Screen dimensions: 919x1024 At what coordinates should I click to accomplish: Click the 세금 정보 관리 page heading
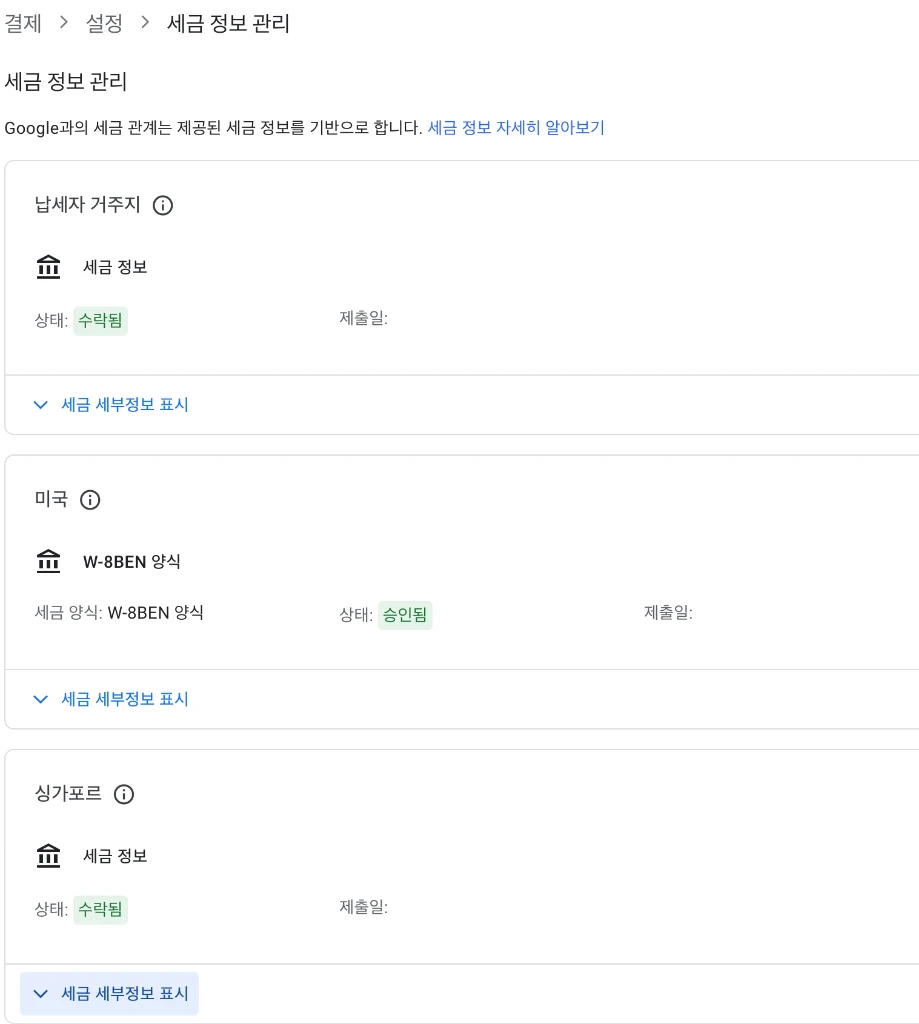(66, 82)
